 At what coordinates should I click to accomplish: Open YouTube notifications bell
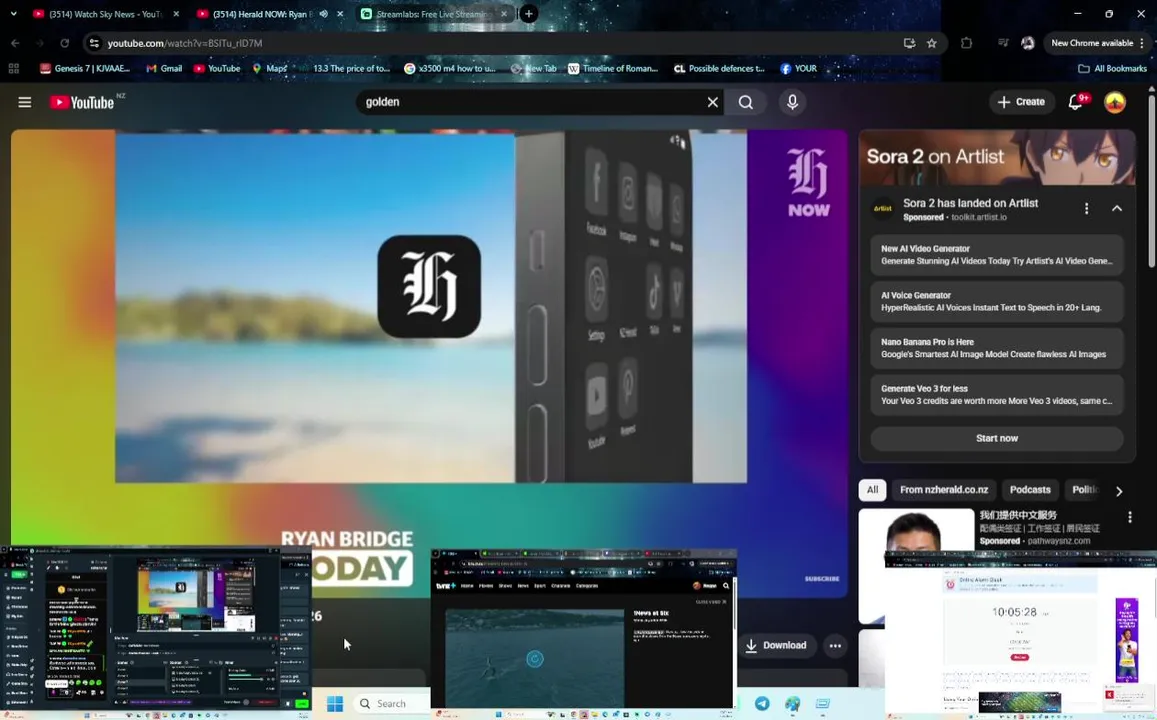[1076, 102]
